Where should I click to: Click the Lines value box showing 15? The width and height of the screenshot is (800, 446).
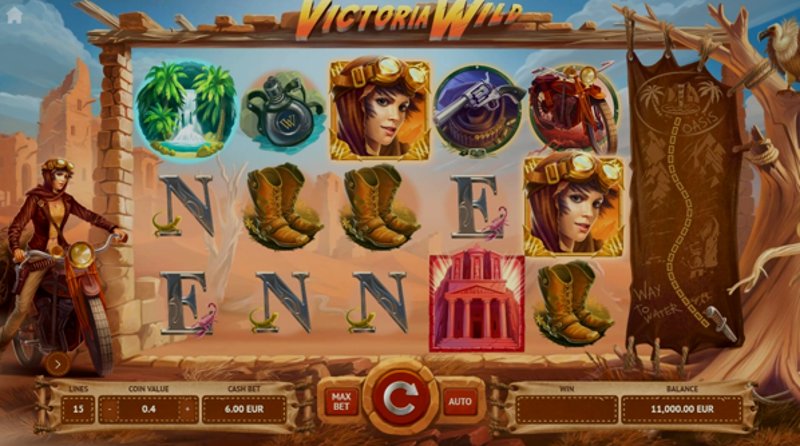click(78, 409)
